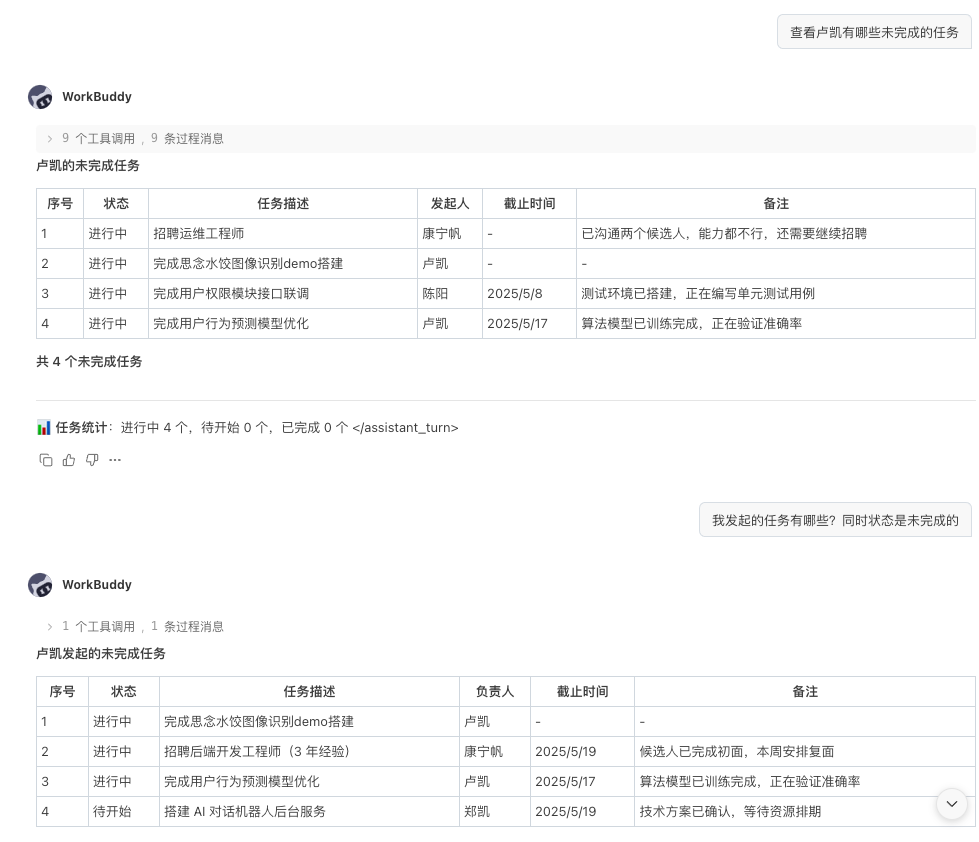Click heading 卢凯发起的未完成任务
This screenshot has width=979, height=842.
click(x=101, y=654)
